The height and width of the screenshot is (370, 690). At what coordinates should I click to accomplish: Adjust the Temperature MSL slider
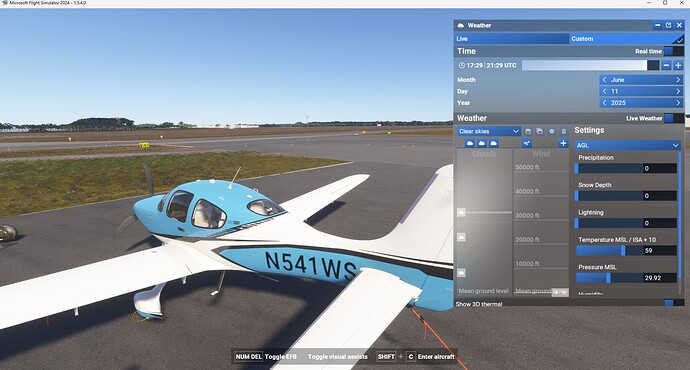pos(609,251)
